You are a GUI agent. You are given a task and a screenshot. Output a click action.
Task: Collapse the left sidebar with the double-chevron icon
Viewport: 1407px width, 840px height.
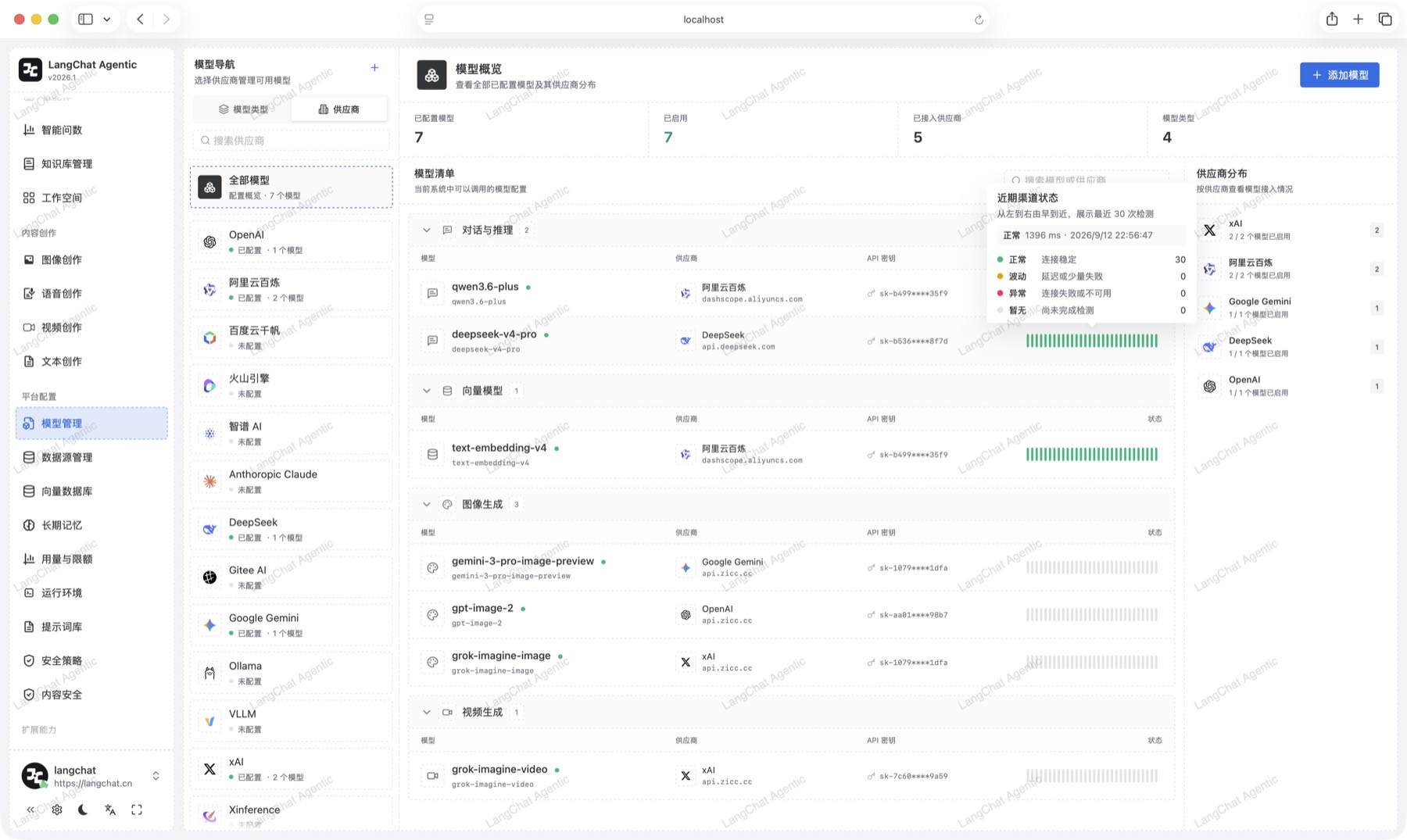pos(30,810)
